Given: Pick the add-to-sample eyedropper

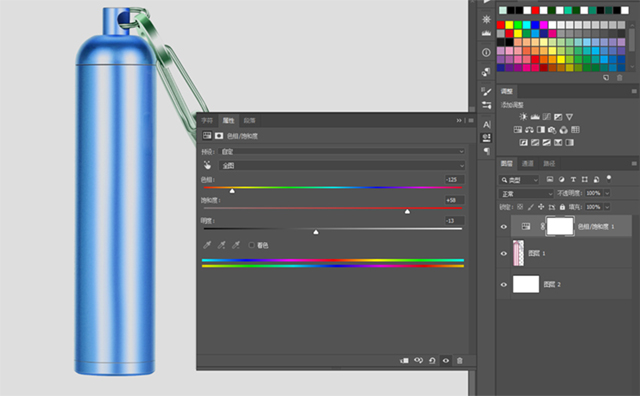Looking at the screenshot, I should pyautogui.click(x=221, y=245).
